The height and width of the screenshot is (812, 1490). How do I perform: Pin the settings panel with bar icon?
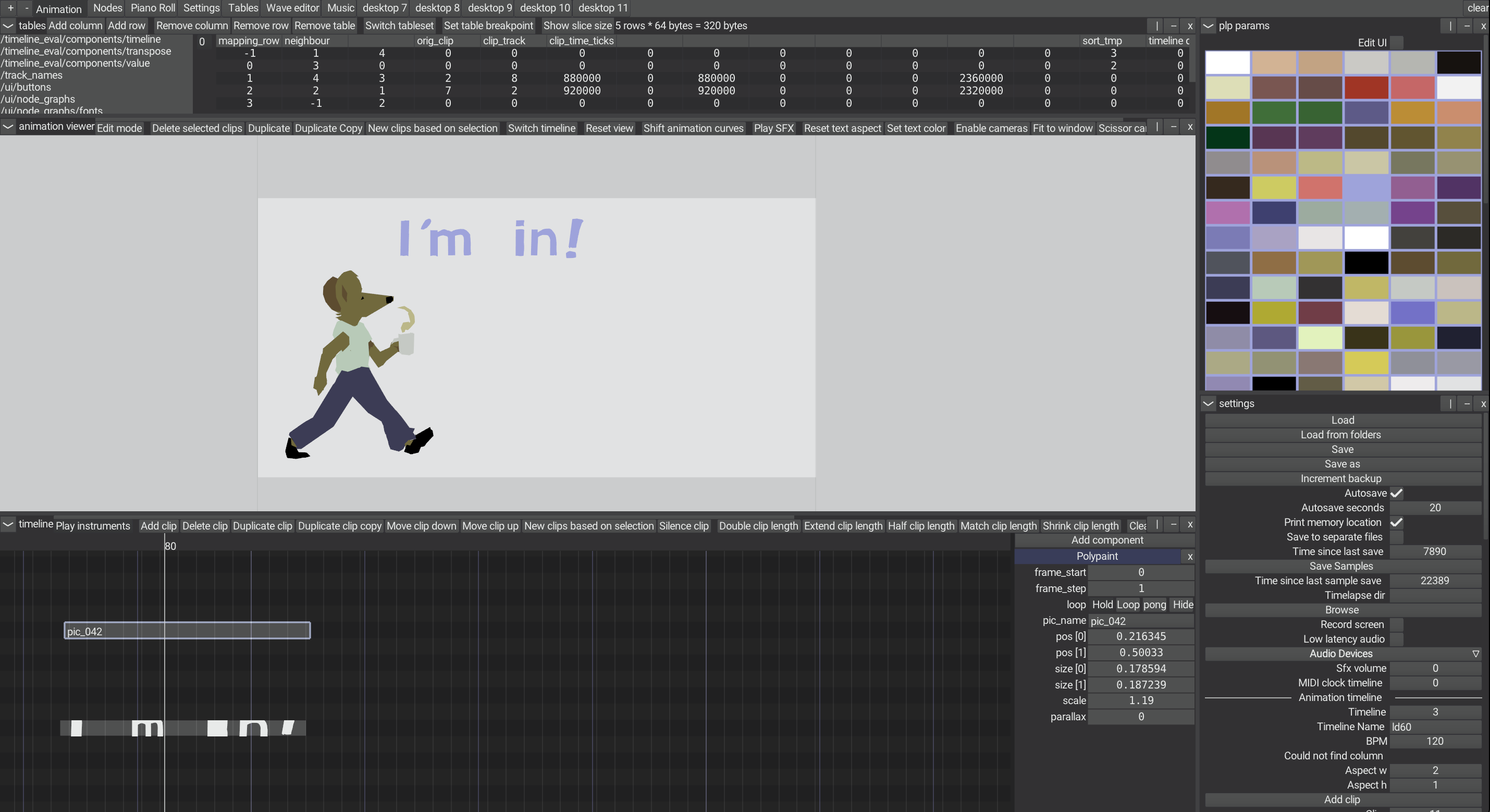(x=1450, y=404)
